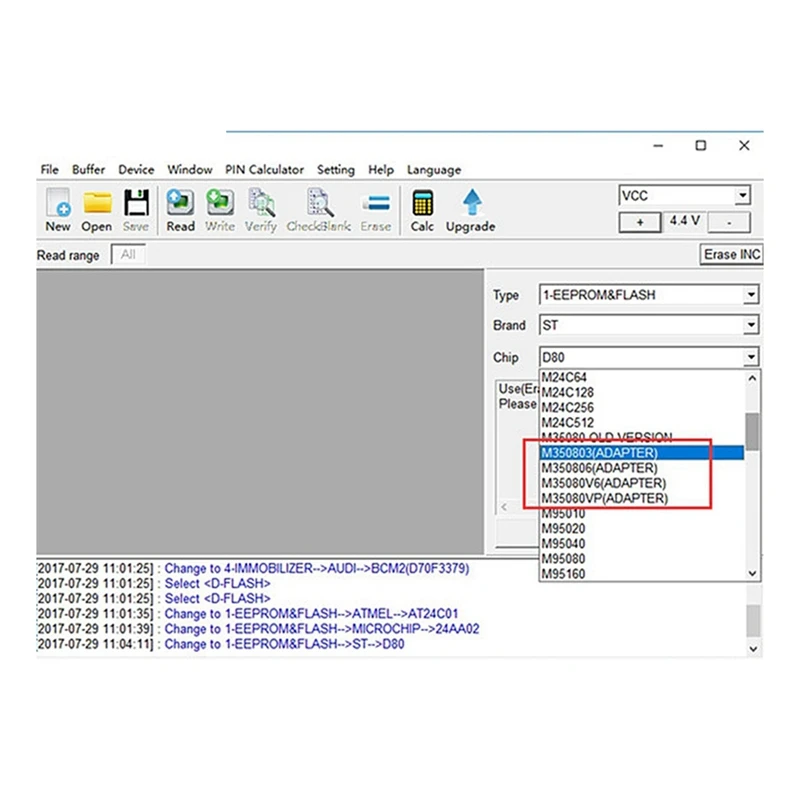
Task: Click the Erase INC button
Action: [732, 254]
